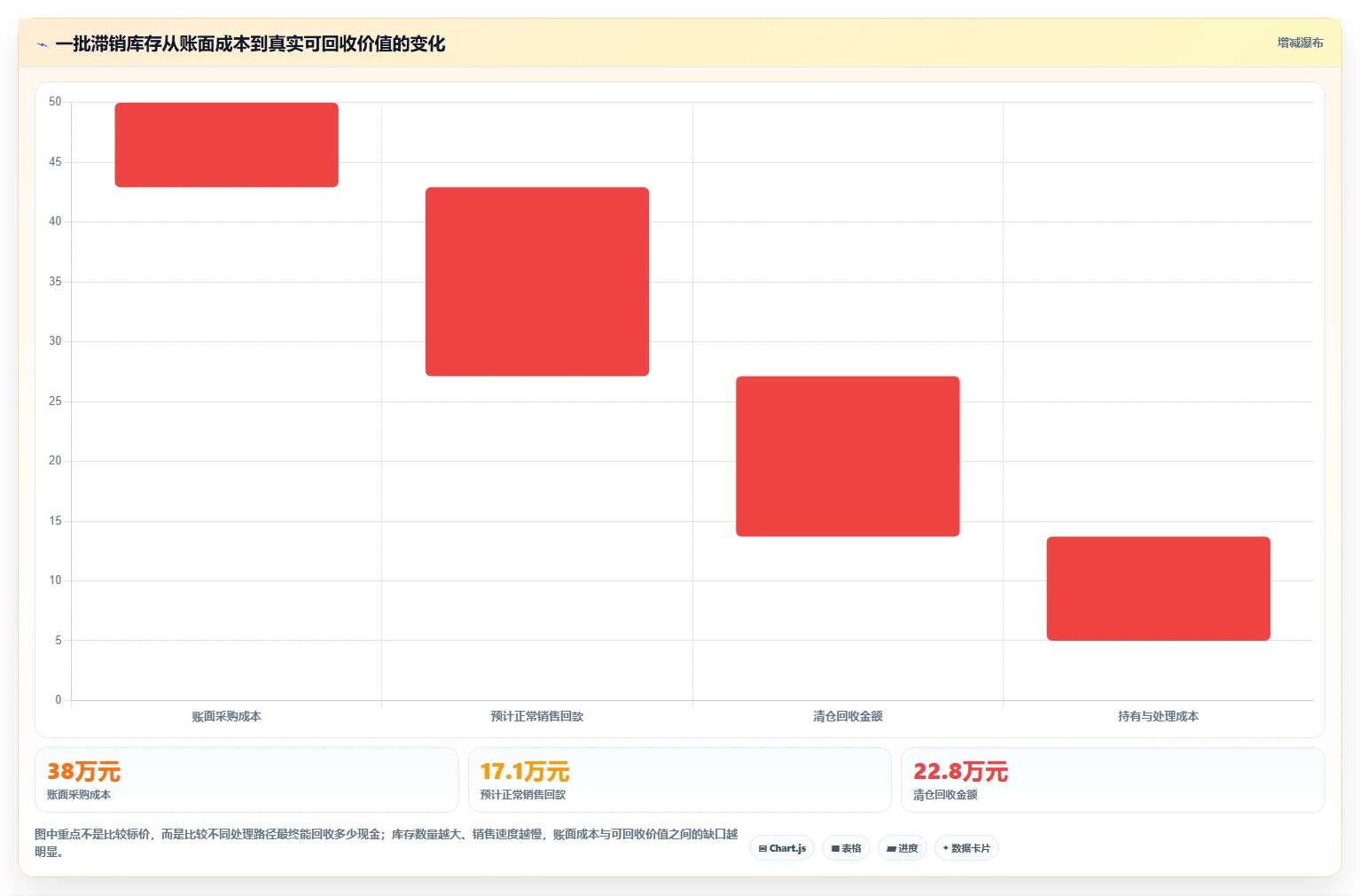
Task: Click the 数据卡片 tag
Action: click(x=966, y=848)
